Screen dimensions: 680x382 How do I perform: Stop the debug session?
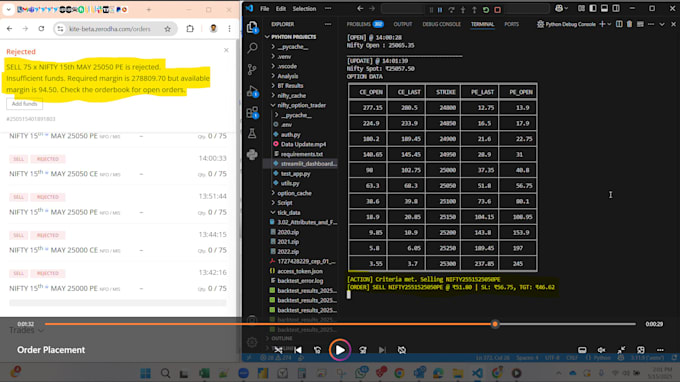pyautogui.click(x=497, y=10)
